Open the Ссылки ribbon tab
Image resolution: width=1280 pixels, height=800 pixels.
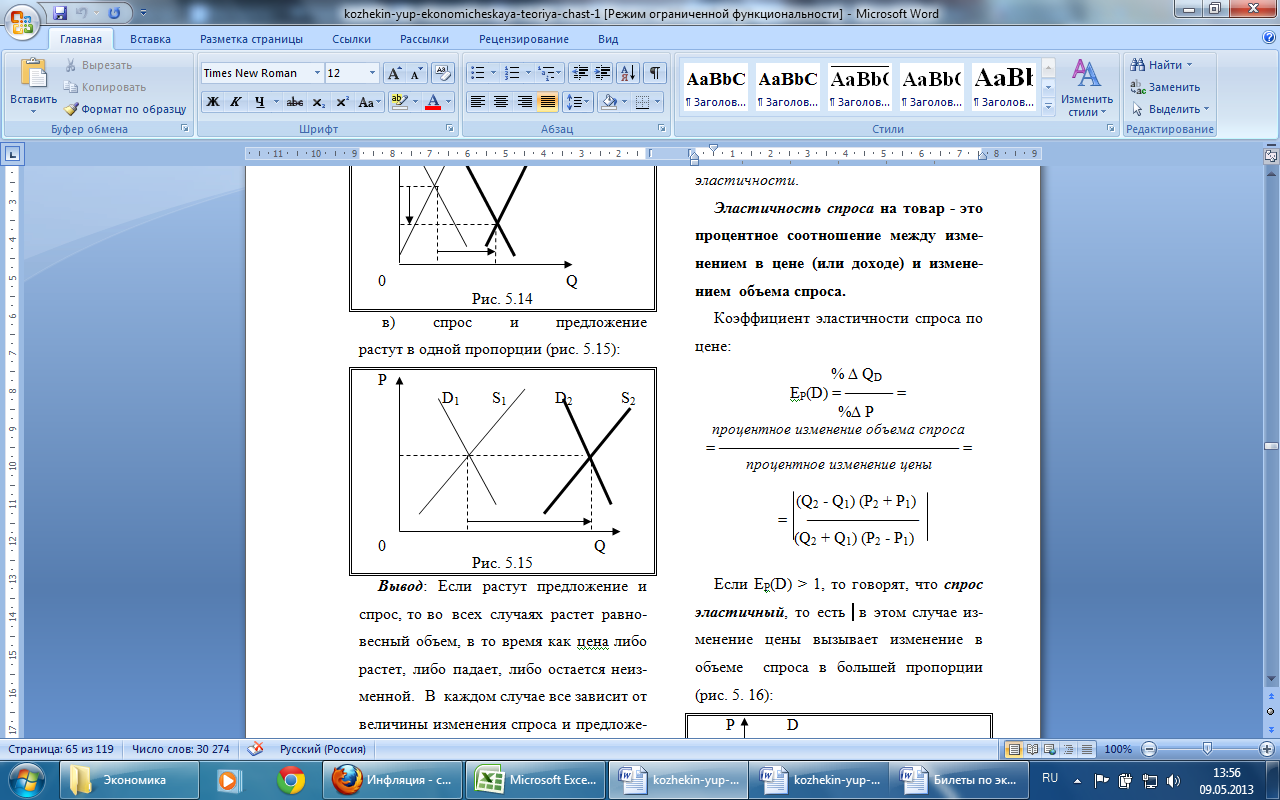pos(351,39)
